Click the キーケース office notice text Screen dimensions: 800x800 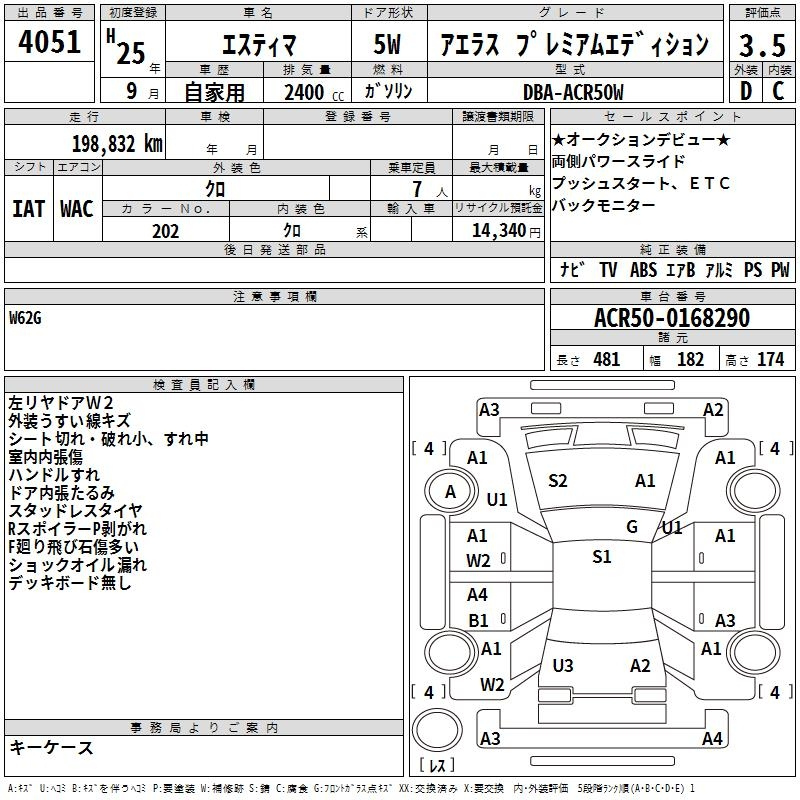[x=51, y=748]
